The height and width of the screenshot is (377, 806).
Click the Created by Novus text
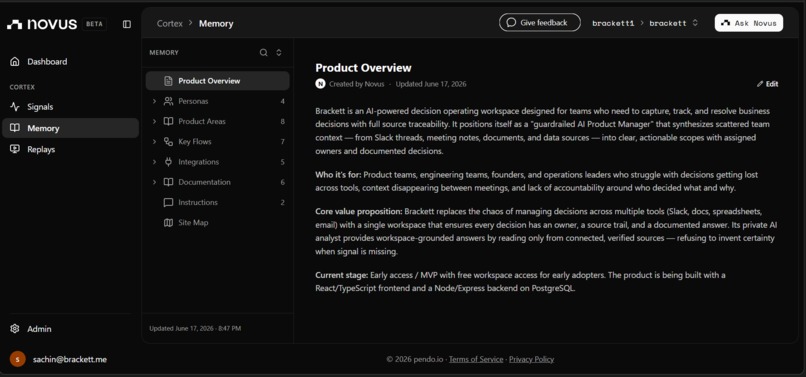[357, 84]
